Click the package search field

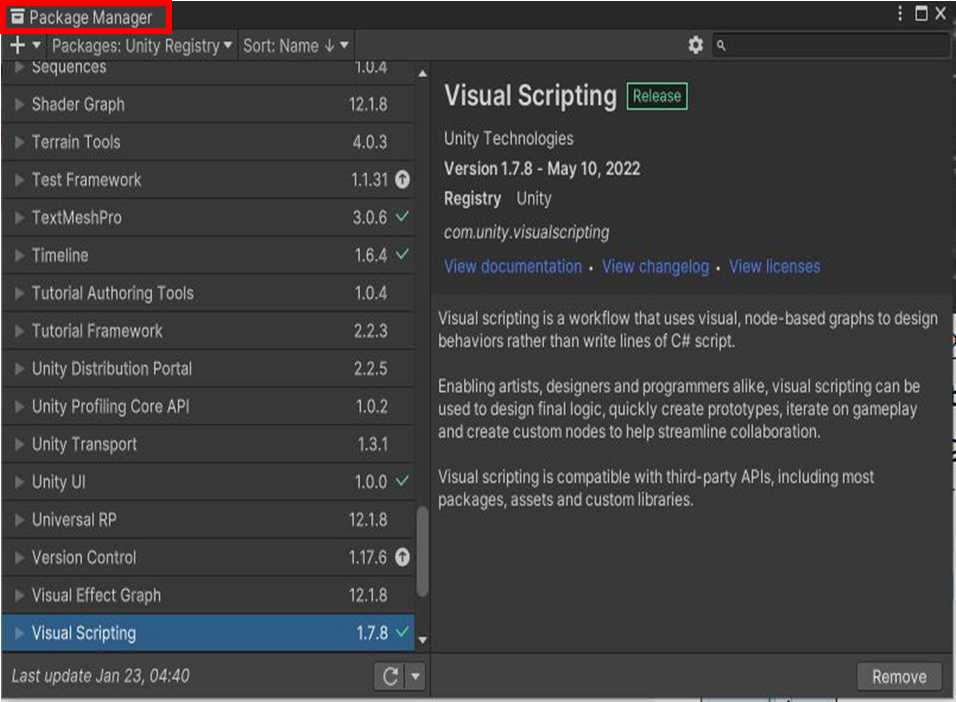831,46
